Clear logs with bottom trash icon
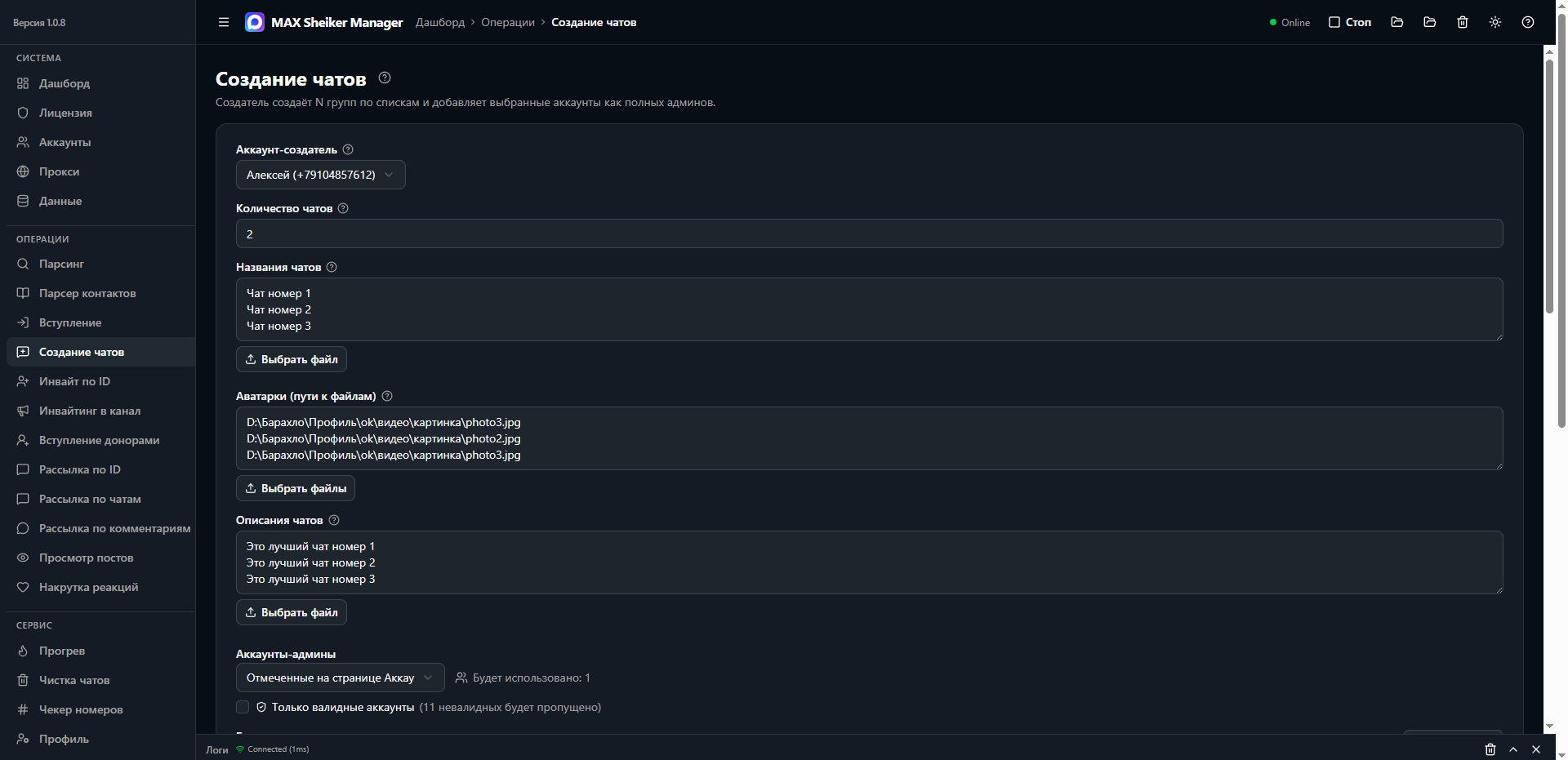 (x=1490, y=749)
